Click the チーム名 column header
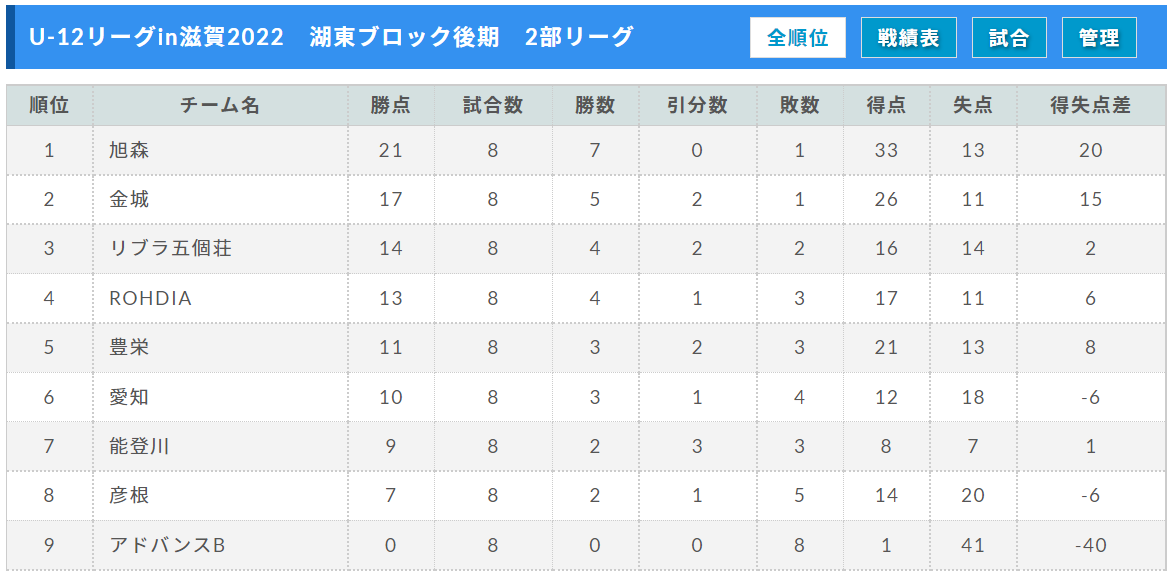This screenshot has width=1171, height=577. click(220, 106)
